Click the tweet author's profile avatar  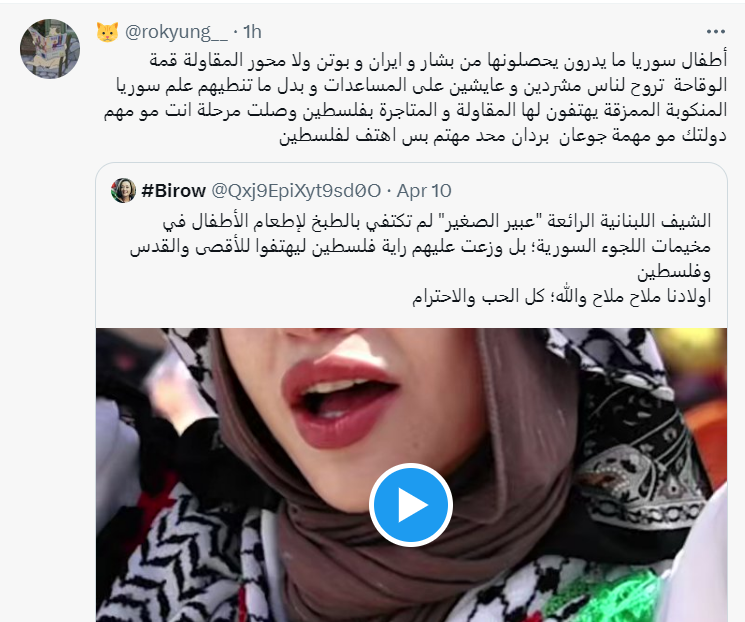click(50, 48)
